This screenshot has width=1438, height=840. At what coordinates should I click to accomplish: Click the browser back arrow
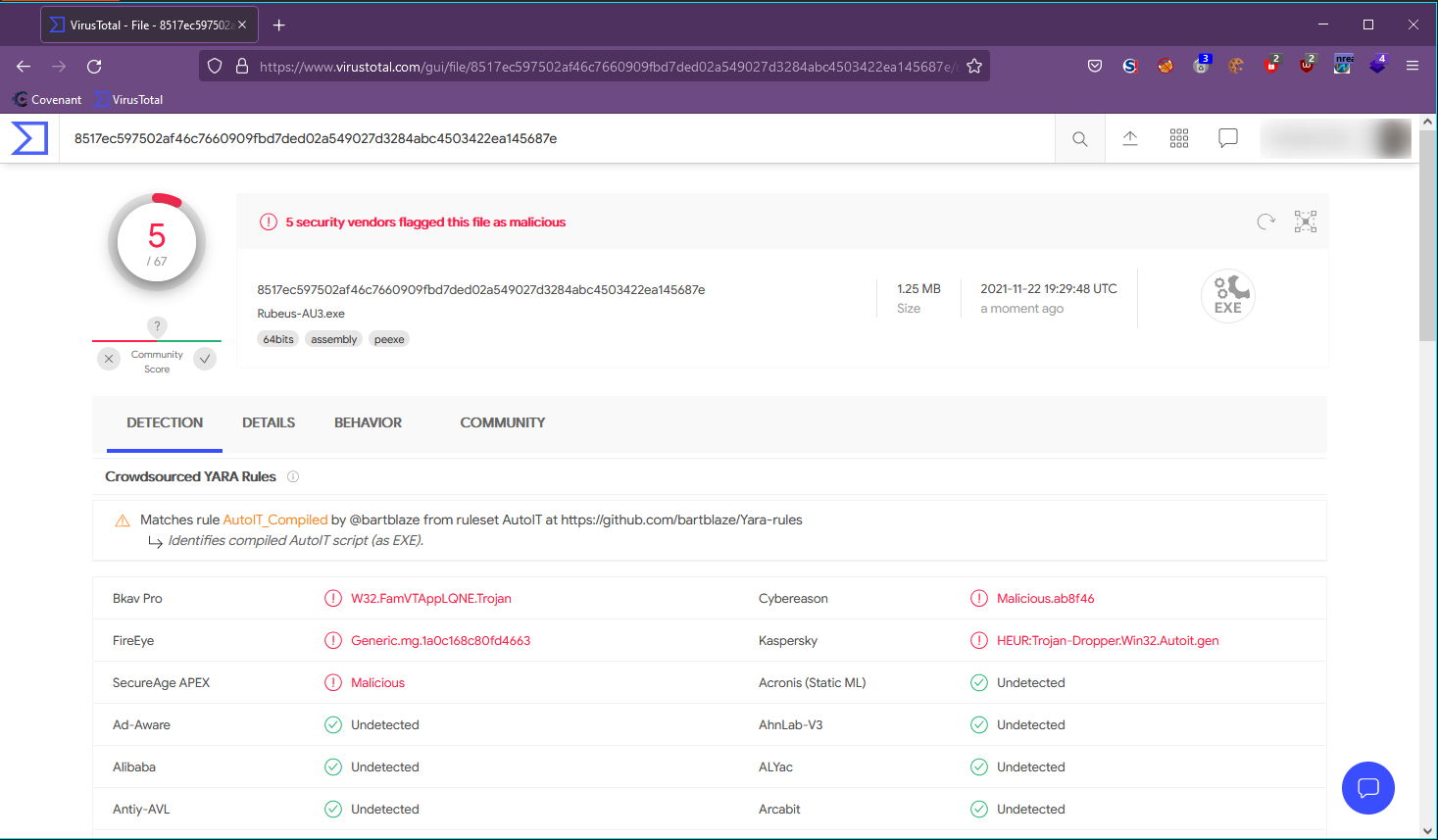[24, 67]
